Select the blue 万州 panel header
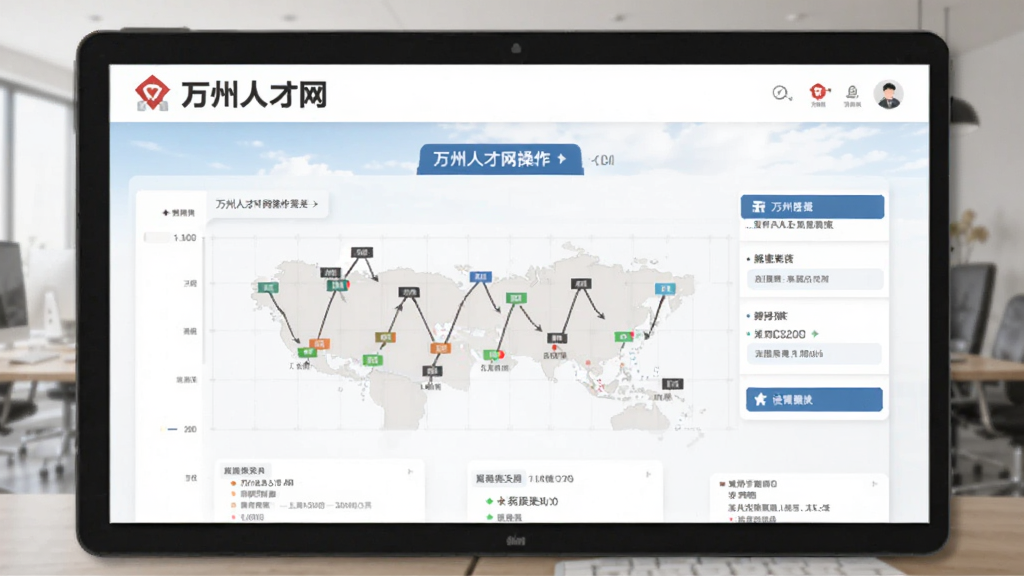This screenshot has width=1024, height=576. click(812, 207)
